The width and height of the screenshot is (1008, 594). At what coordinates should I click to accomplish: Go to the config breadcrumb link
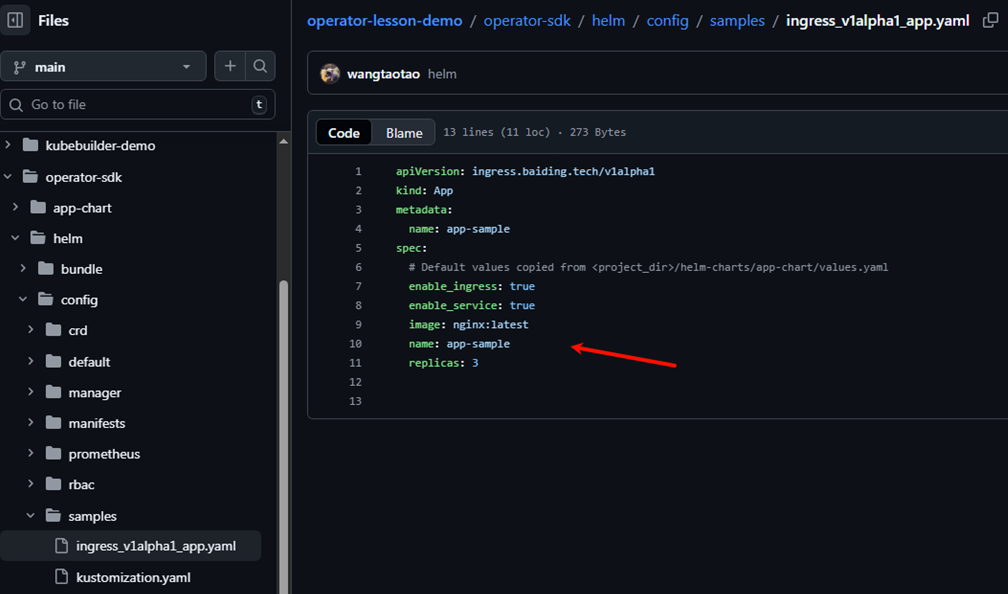(x=667, y=20)
